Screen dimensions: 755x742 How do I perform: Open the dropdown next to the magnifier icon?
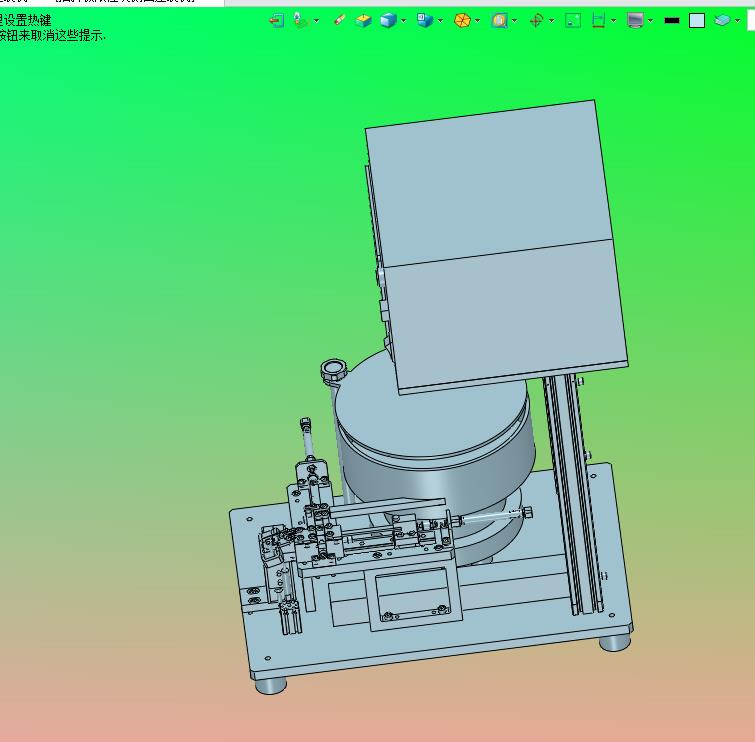tap(515, 21)
